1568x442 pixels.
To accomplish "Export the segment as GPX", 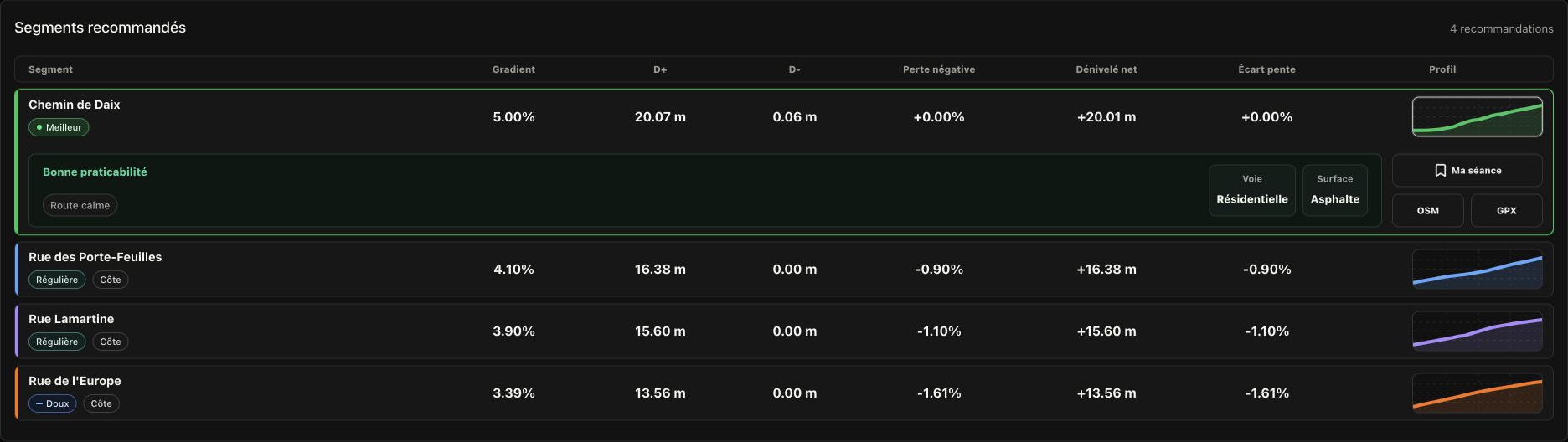I will click(1506, 211).
